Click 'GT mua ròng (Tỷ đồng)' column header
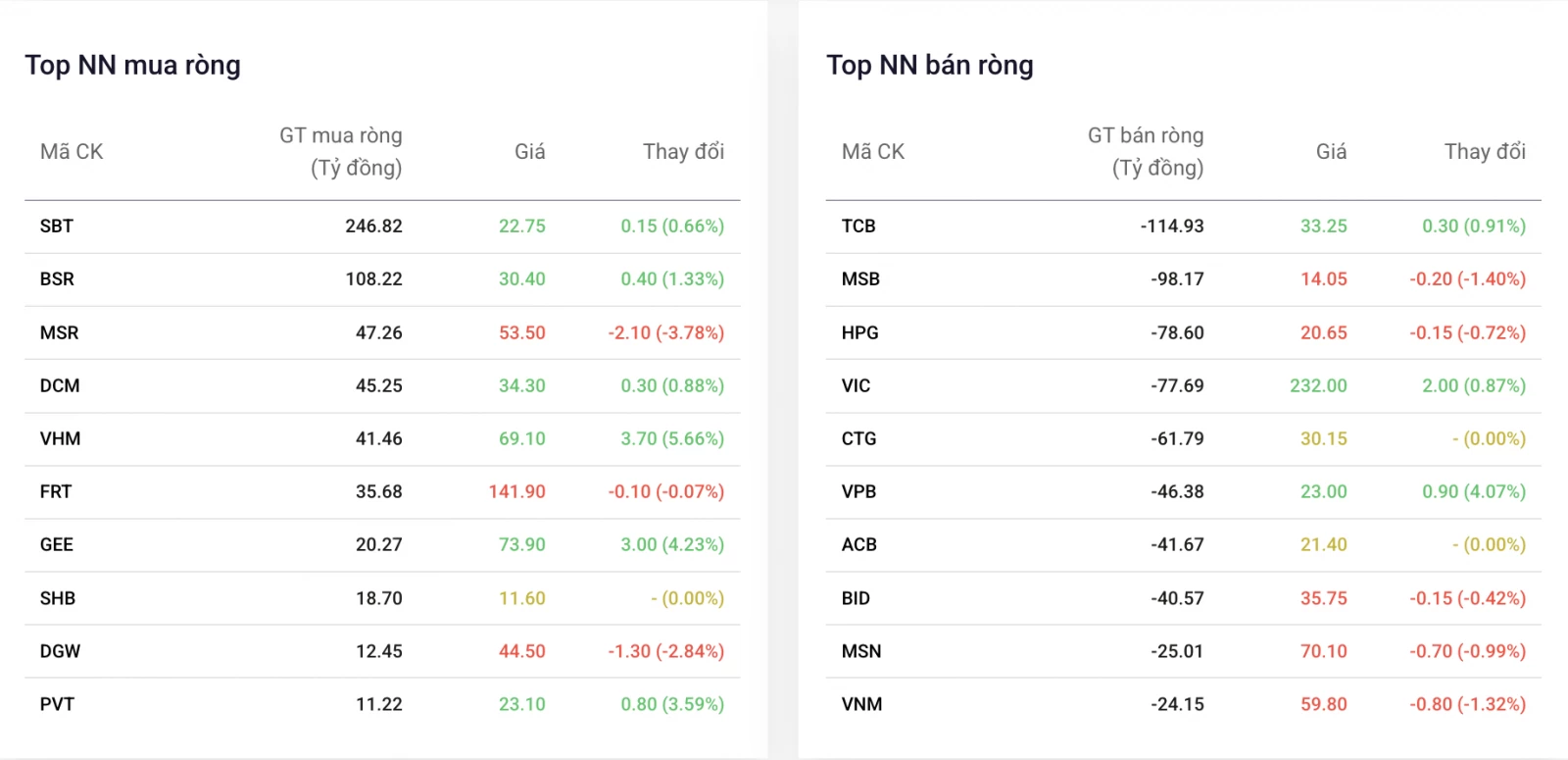The image size is (1568, 760). (341, 151)
